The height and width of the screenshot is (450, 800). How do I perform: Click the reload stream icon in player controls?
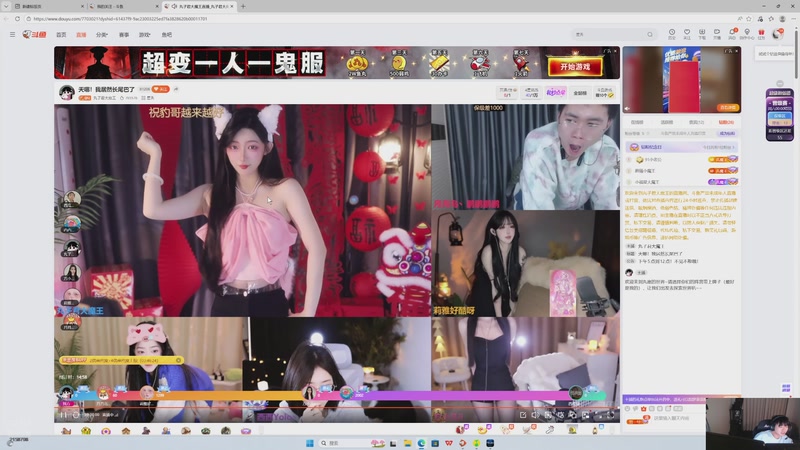[x=76, y=415]
